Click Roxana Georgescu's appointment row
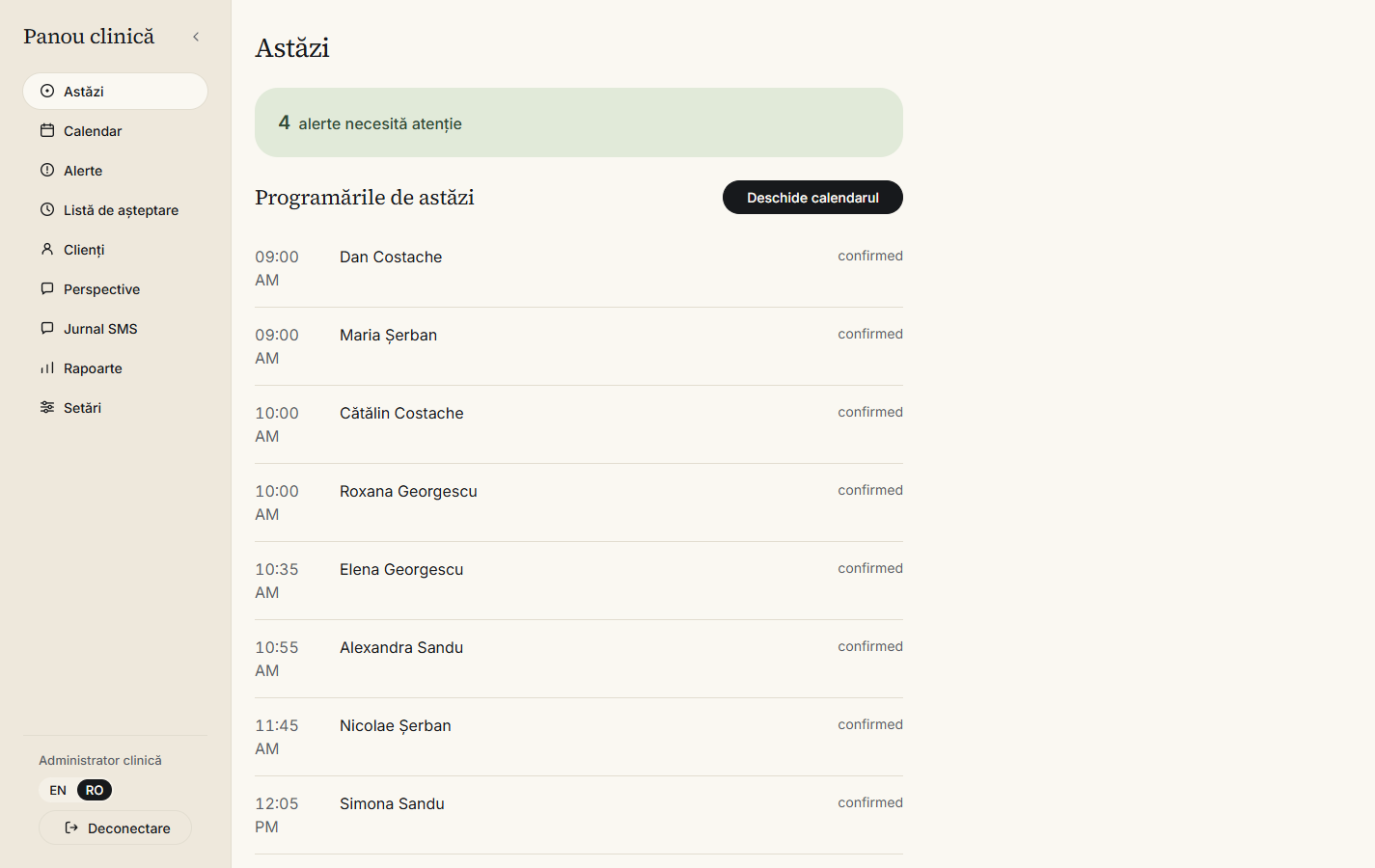The width and height of the screenshot is (1375, 868). [579, 502]
